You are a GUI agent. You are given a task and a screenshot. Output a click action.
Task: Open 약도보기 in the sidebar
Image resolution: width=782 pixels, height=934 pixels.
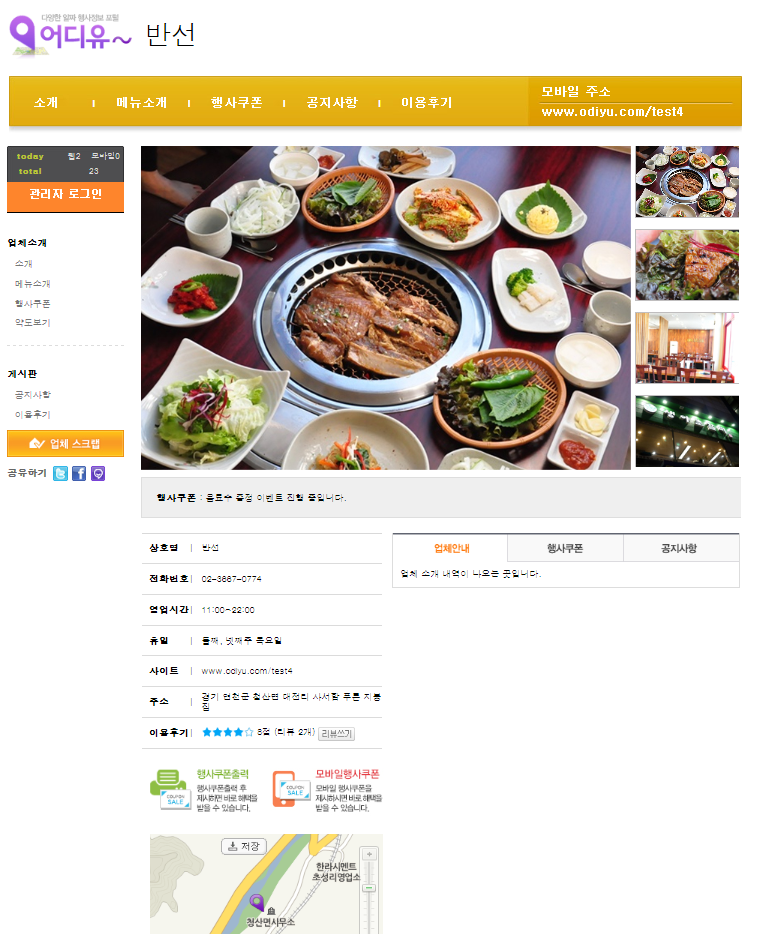coord(33,323)
